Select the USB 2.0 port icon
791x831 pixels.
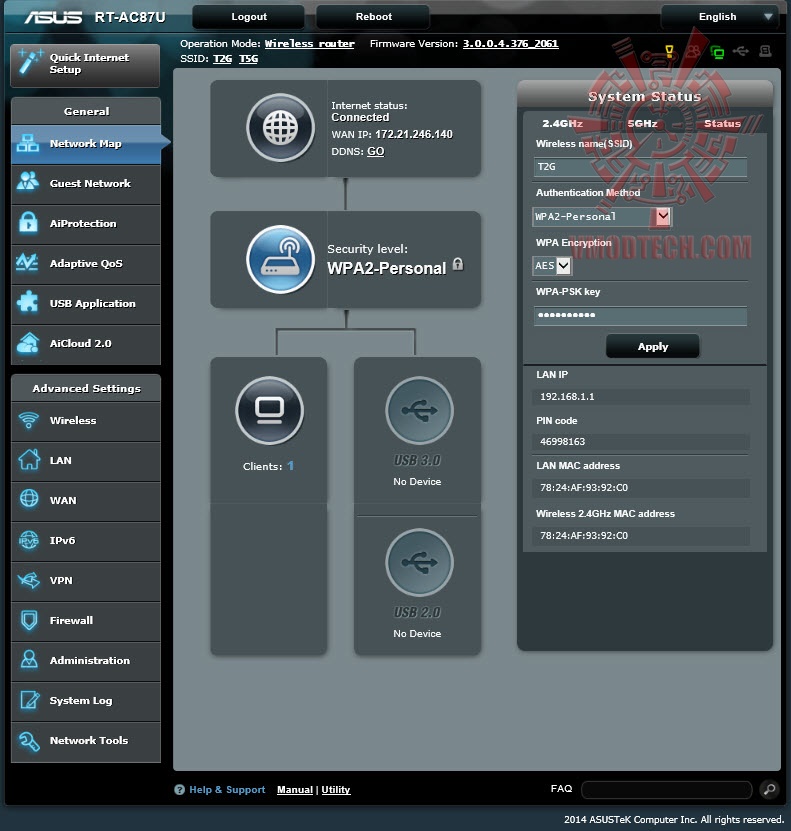(x=419, y=562)
